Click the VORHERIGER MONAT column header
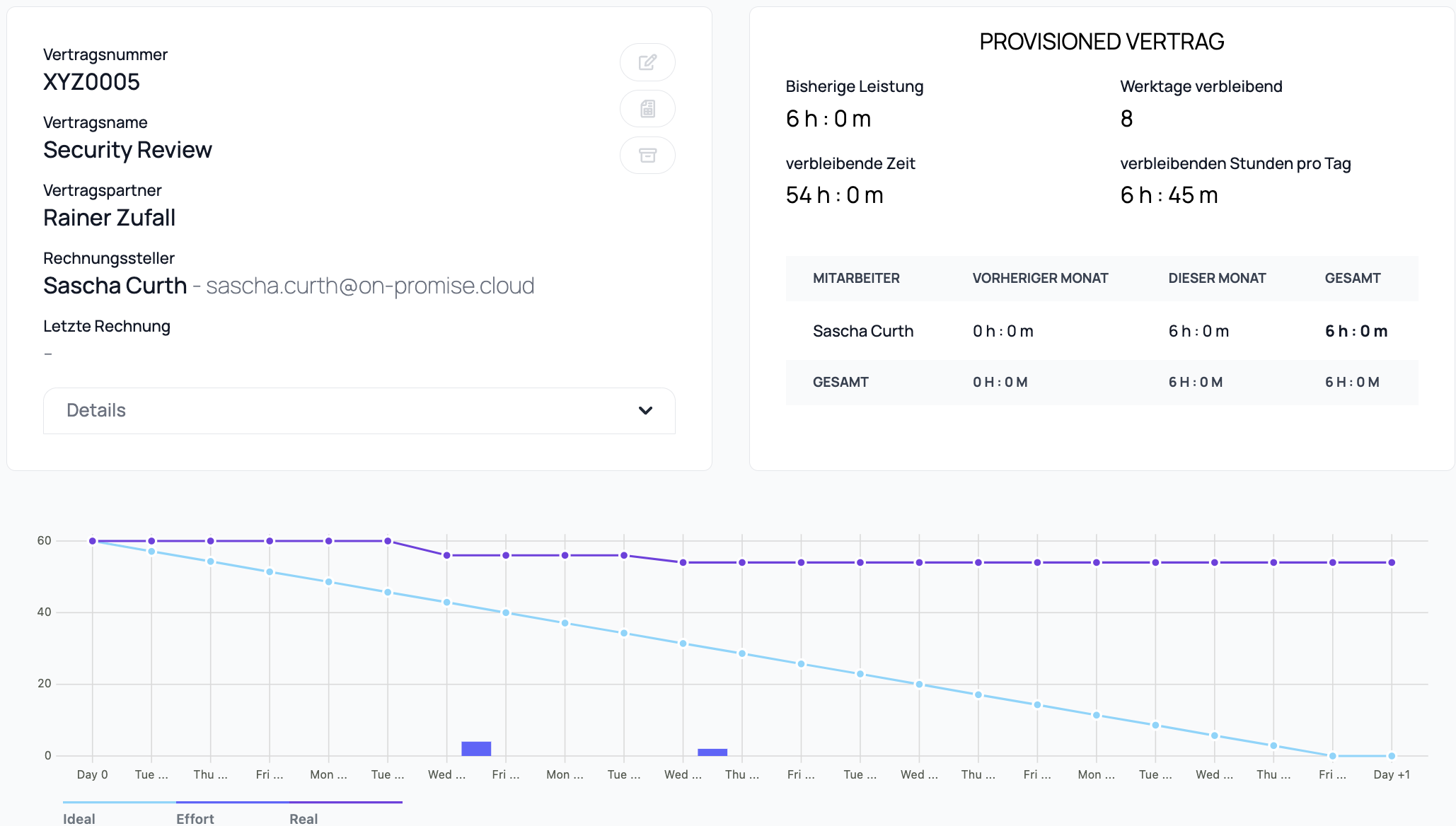Image resolution: width=1456 pixels, height=826 pixels. tap(1040, 279)
